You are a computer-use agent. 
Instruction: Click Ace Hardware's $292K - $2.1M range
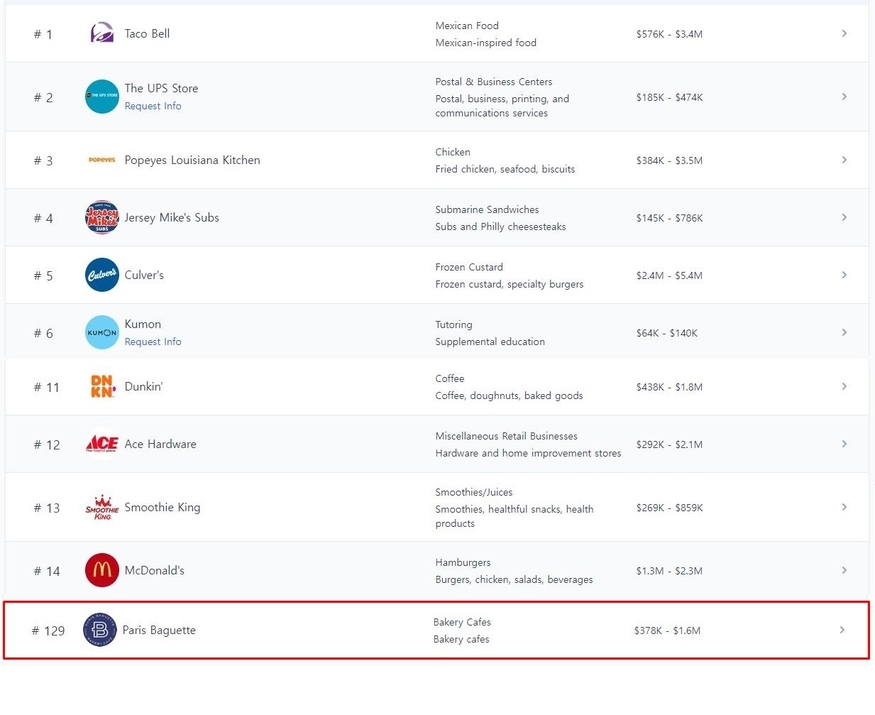point(669,444)
